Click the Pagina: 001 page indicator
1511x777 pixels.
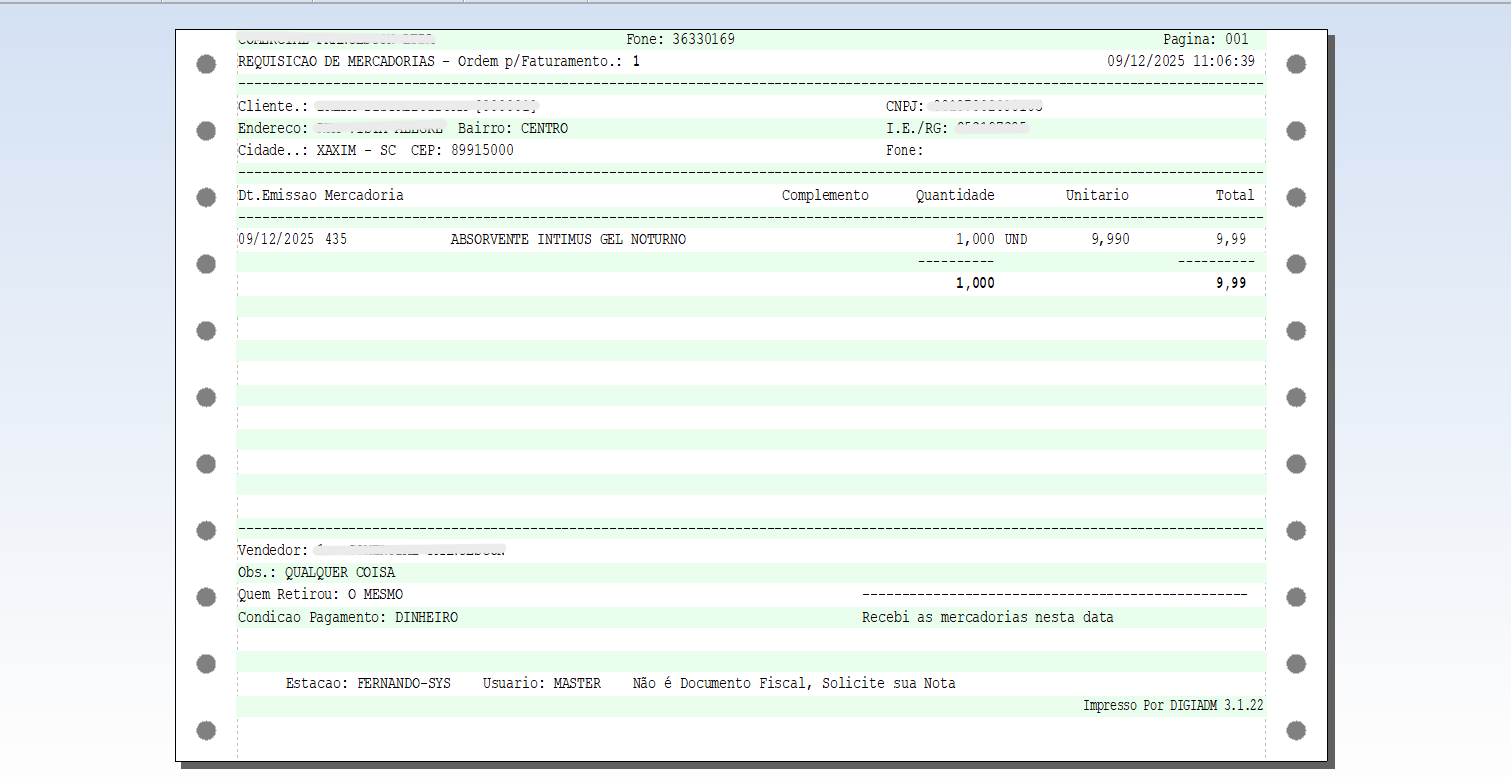[1205, 39]
